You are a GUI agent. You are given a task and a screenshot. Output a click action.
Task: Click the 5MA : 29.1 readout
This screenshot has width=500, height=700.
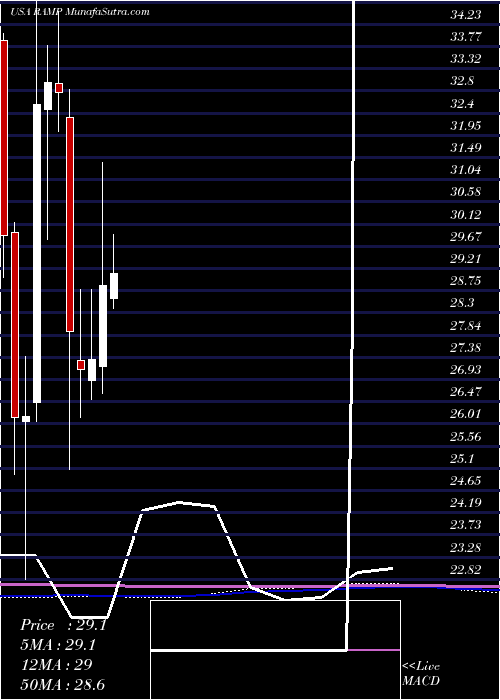(58, 645)
